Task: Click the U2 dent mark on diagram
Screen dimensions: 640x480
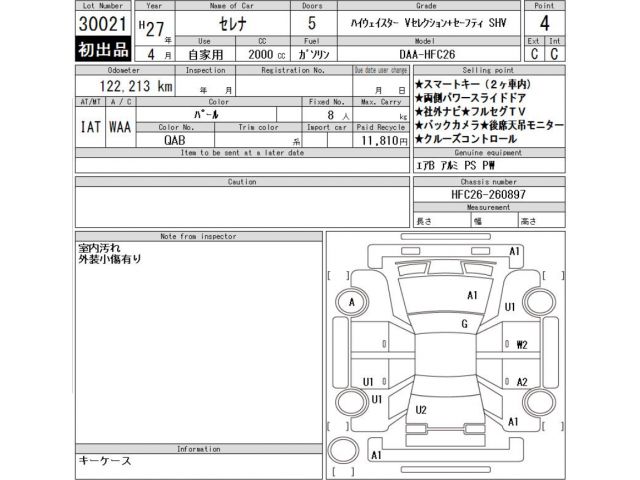Action: (421, 410)
